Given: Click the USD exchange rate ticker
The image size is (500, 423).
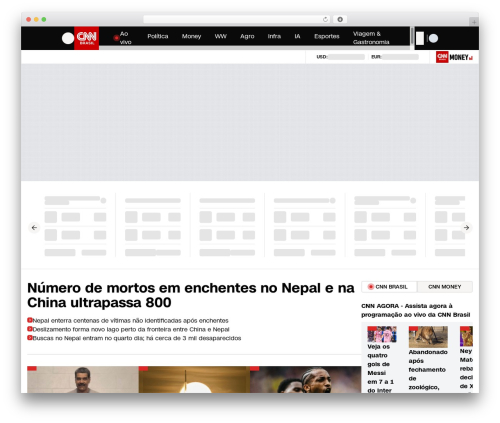Looking at the screenshot, I should coord(340,57).
